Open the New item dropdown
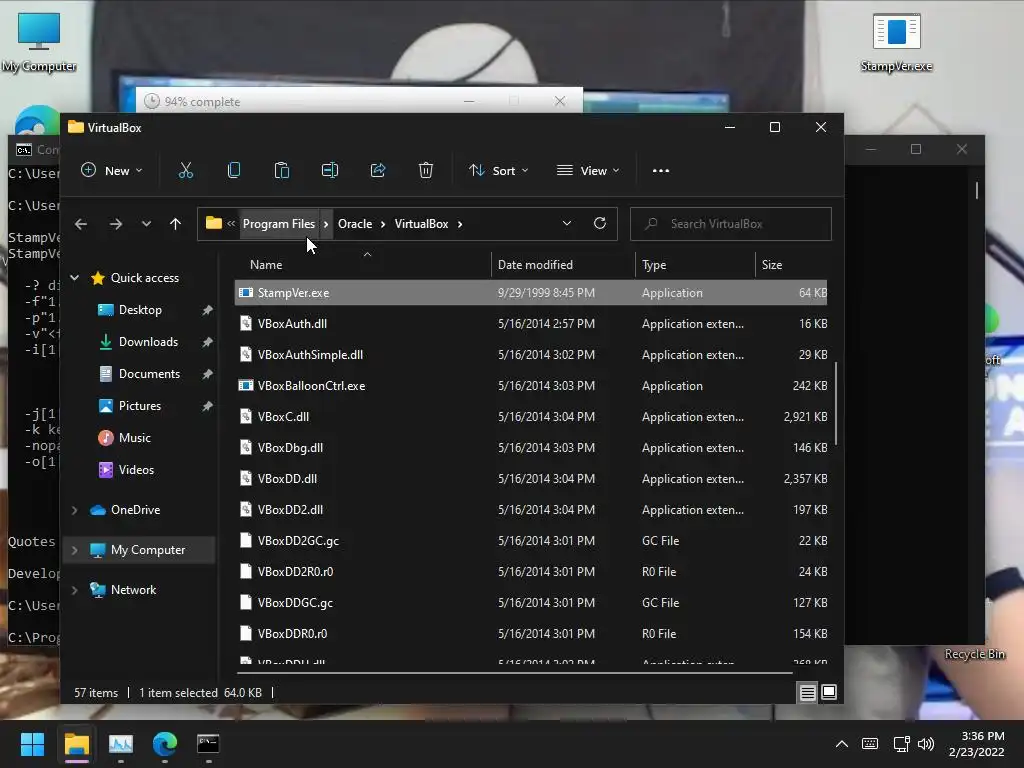The width and height of the screenshot is (1024, 768). [112, 170]
